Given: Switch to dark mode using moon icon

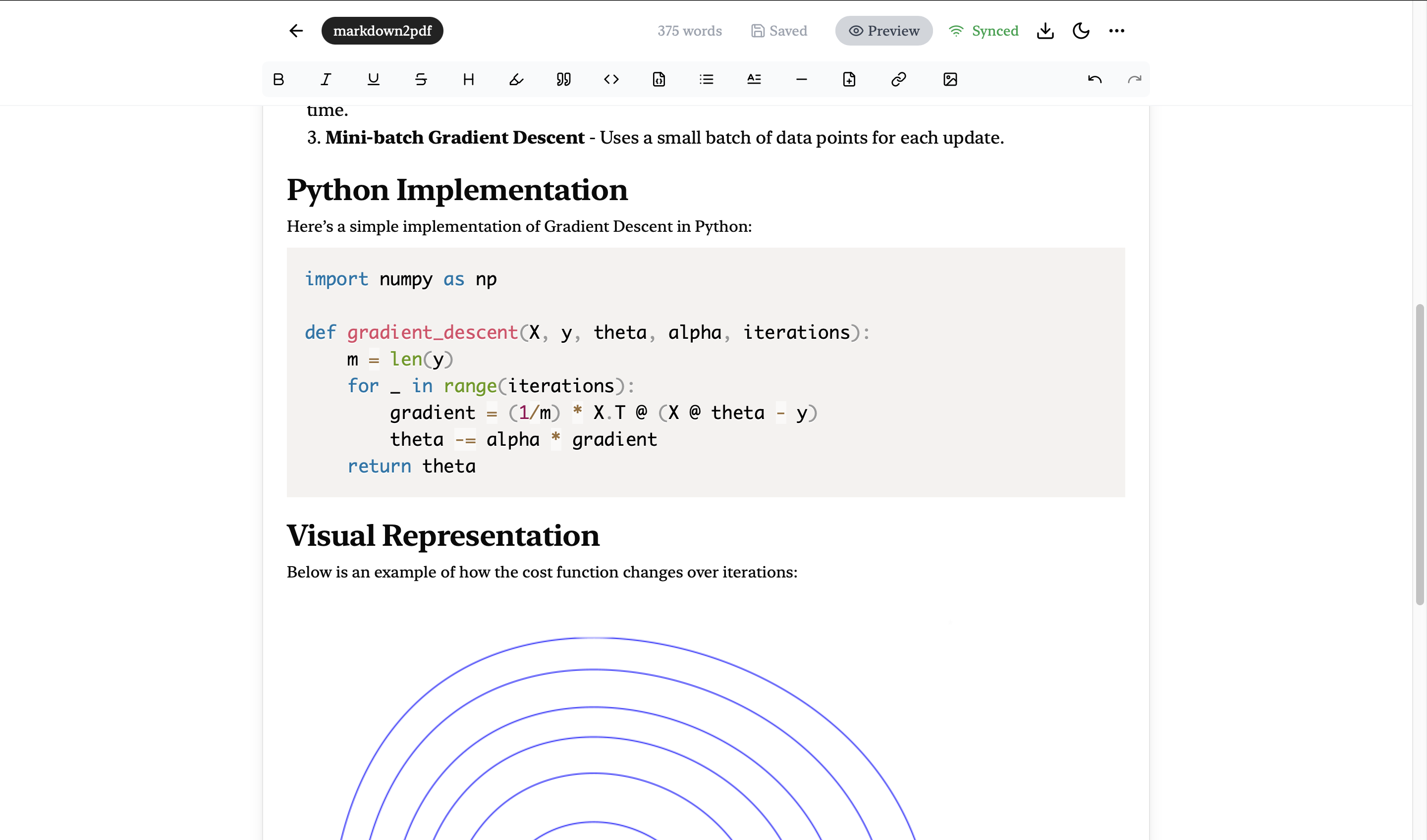Looking at the screenshot, I should pos(1081,31).
